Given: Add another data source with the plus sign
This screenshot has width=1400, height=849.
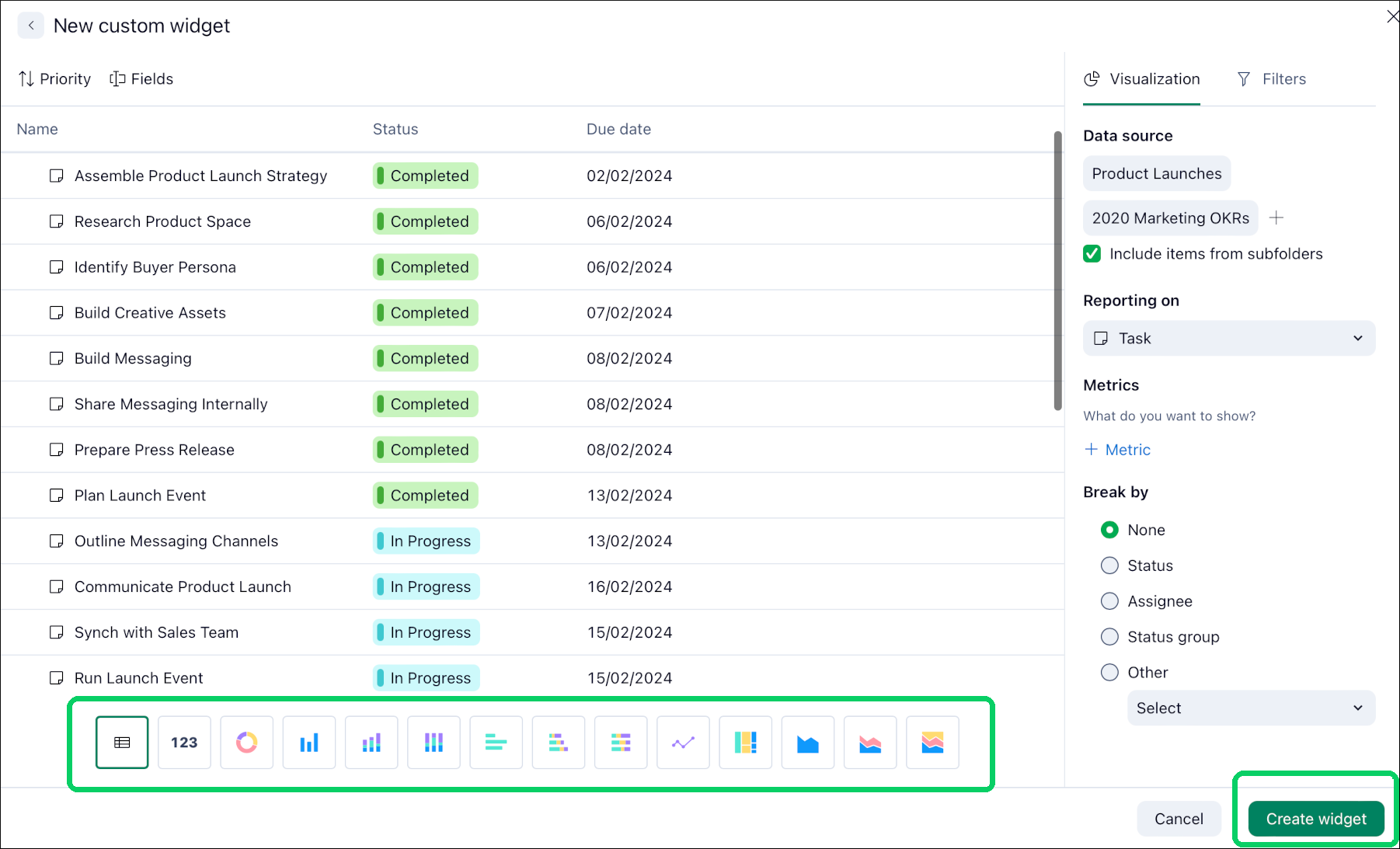Looking at the screenshot, I should coord(1276,217).
